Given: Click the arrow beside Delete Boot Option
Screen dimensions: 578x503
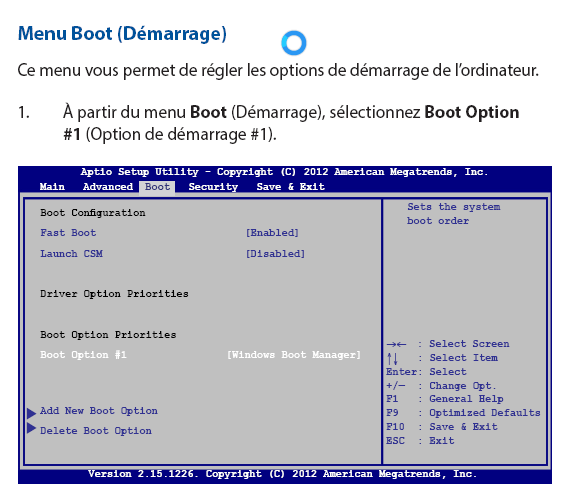Looking at the screenshot, I should (x=31, y=428).
